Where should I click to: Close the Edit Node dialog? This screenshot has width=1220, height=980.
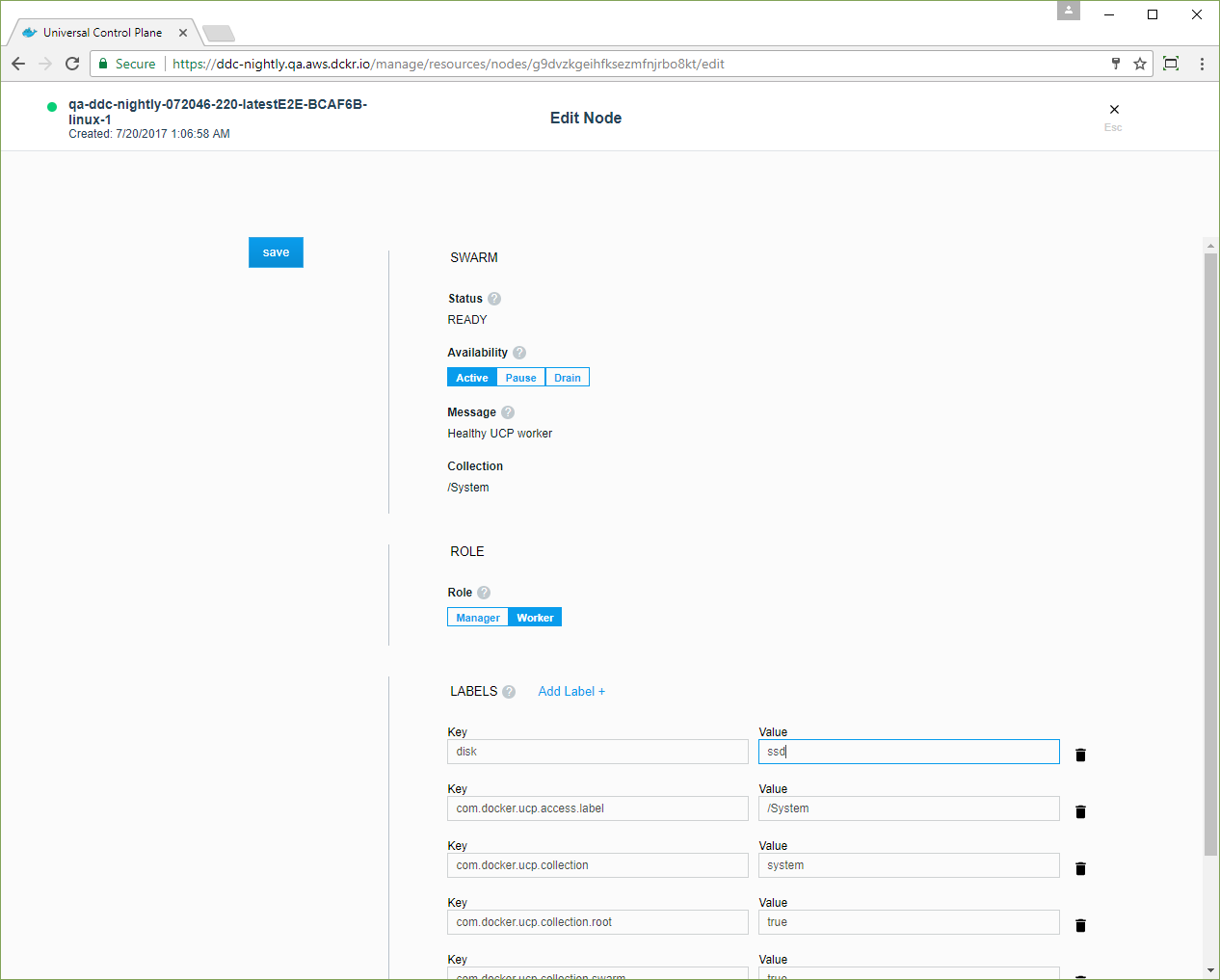[1114, 110]
